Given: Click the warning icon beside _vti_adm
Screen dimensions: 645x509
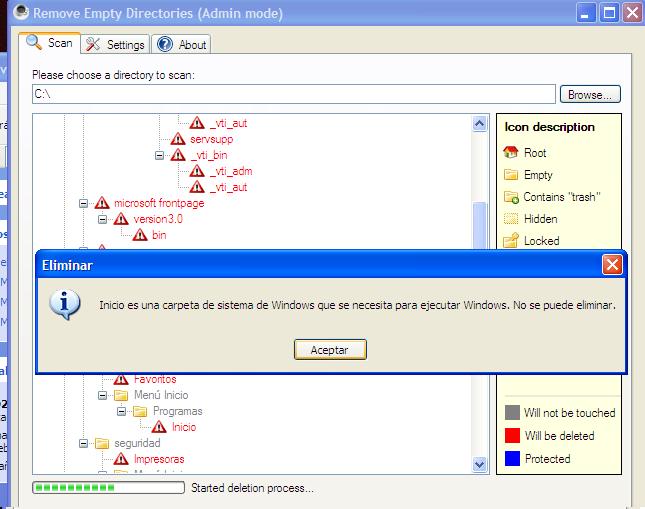Looking at the screenshot, I should (197, 171).
